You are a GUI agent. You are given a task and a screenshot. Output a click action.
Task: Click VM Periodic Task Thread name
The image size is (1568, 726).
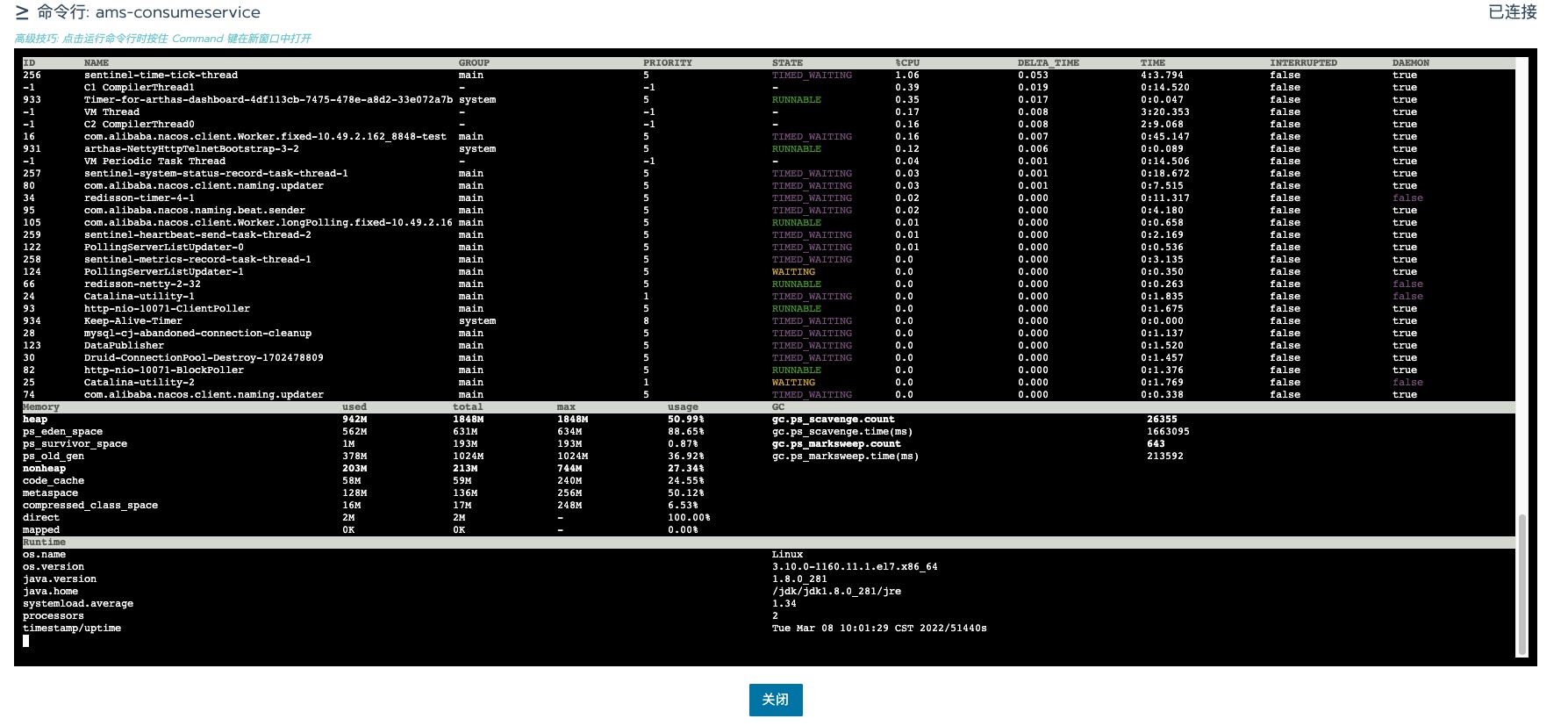(x=154, y=162)
